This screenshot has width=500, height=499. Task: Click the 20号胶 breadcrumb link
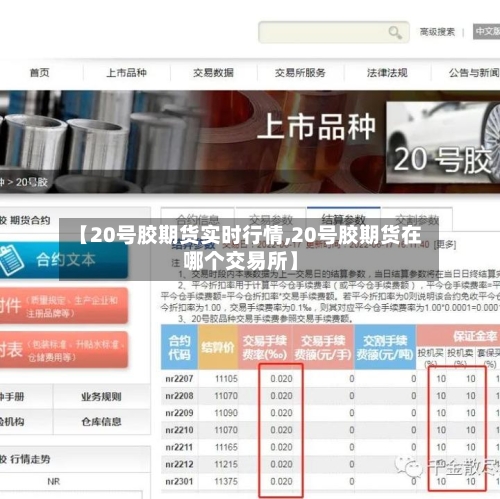pyautogui.click(x=32, y=182)
